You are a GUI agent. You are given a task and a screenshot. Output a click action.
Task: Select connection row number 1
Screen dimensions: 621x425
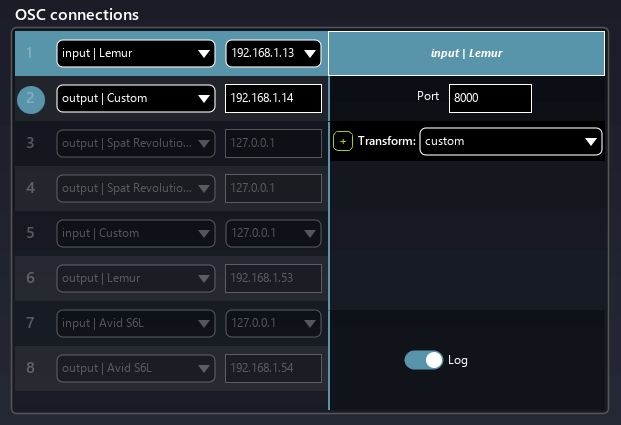pyautogui.click(x=31, y=54)
